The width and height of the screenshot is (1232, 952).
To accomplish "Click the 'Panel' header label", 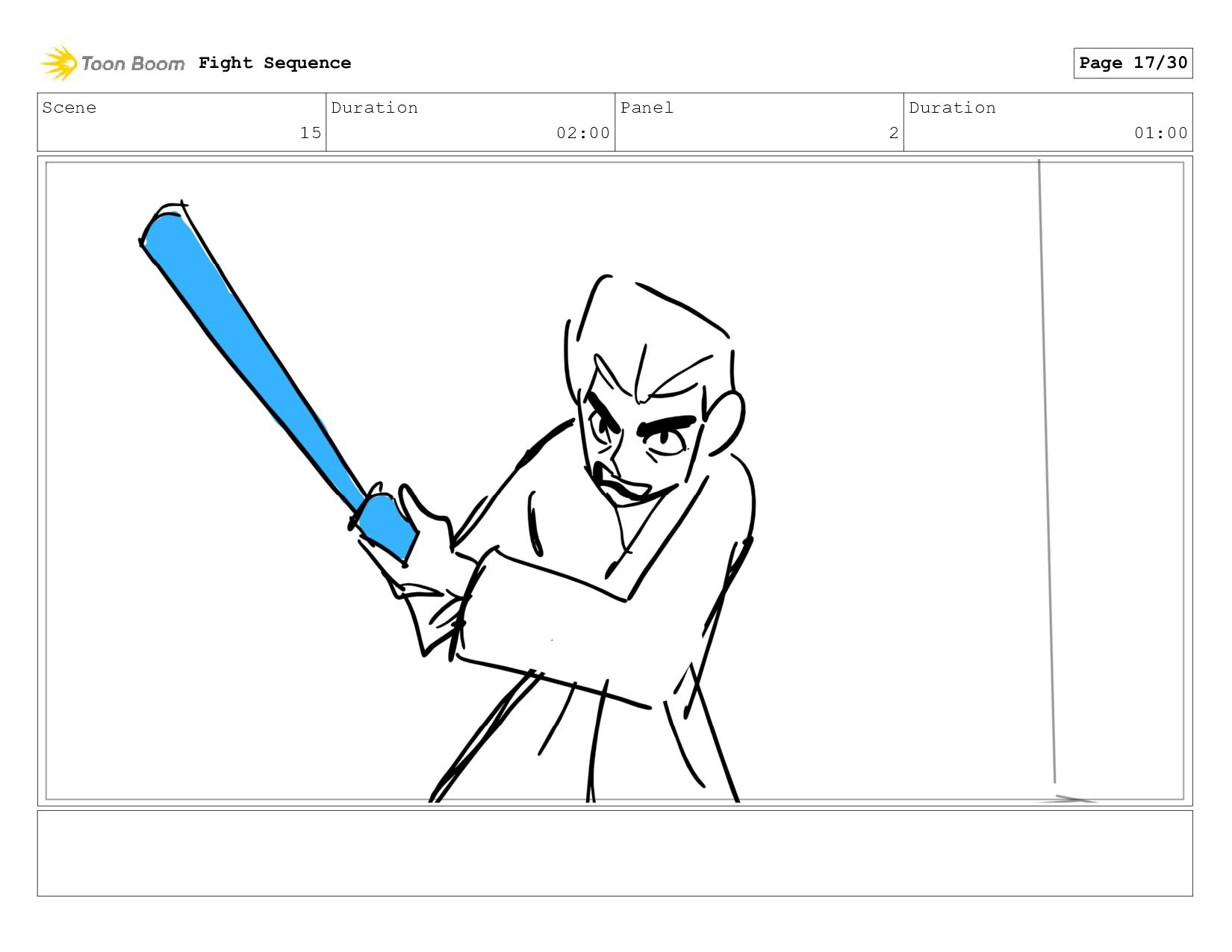I will 647,108.
